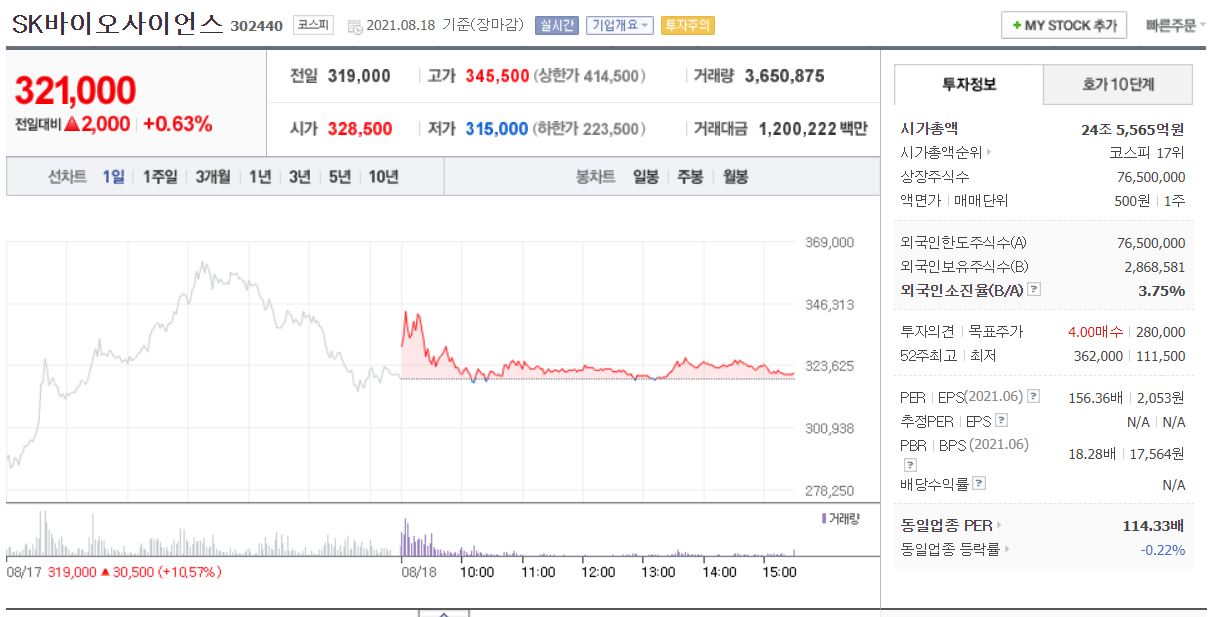Expand the 기업개요 dropdown

coord(620,26)
